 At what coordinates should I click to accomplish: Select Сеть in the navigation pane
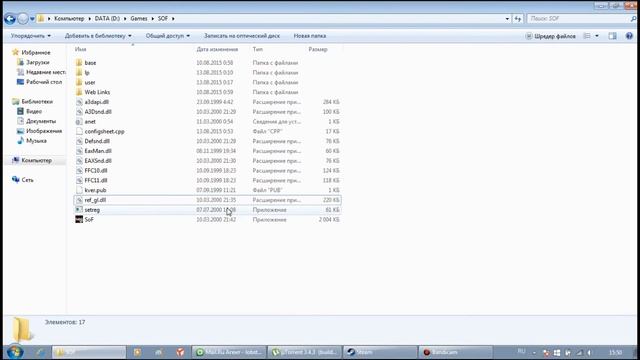27,180
